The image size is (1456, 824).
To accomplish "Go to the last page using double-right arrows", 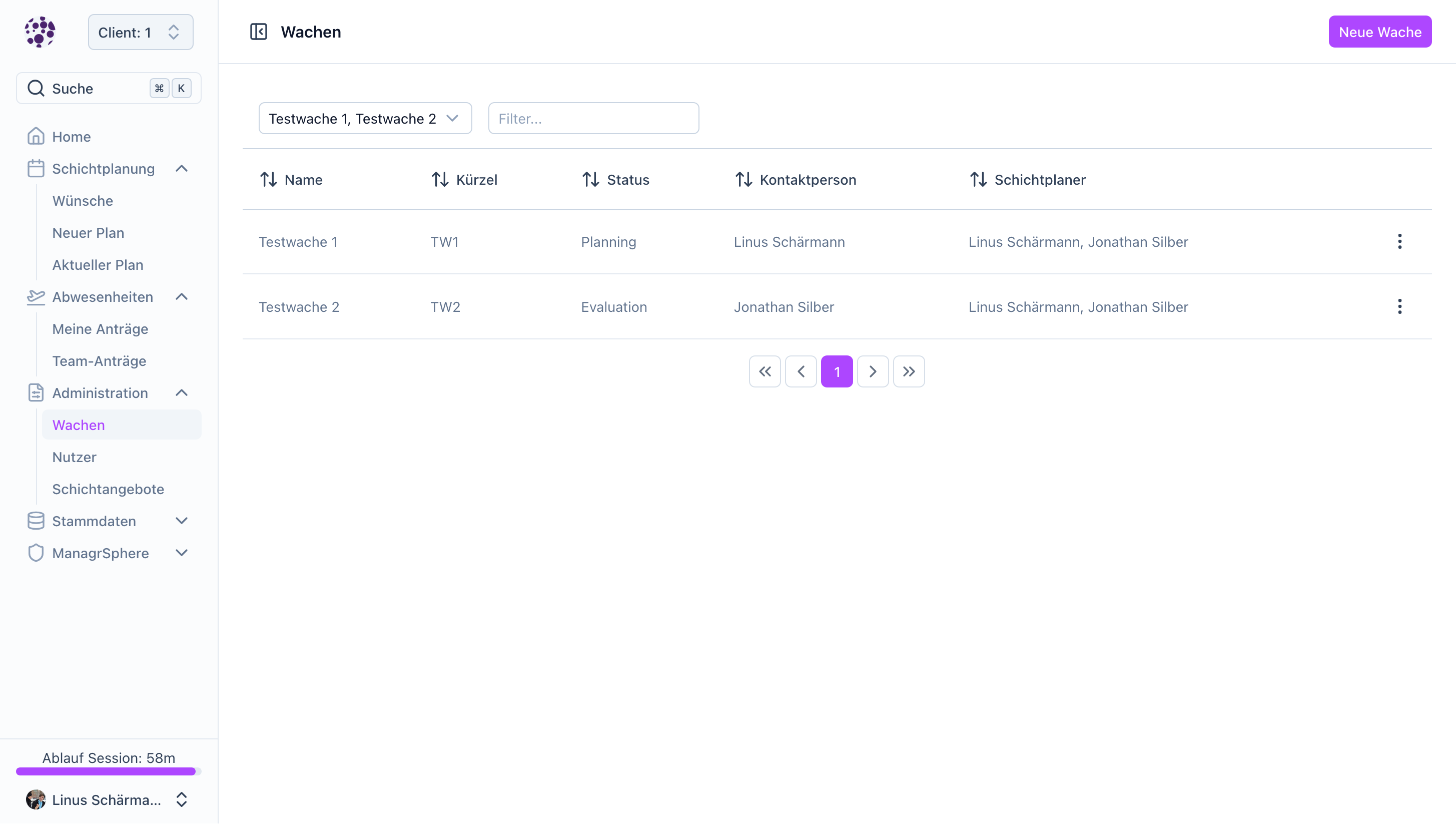I will [x=909, y=372].
